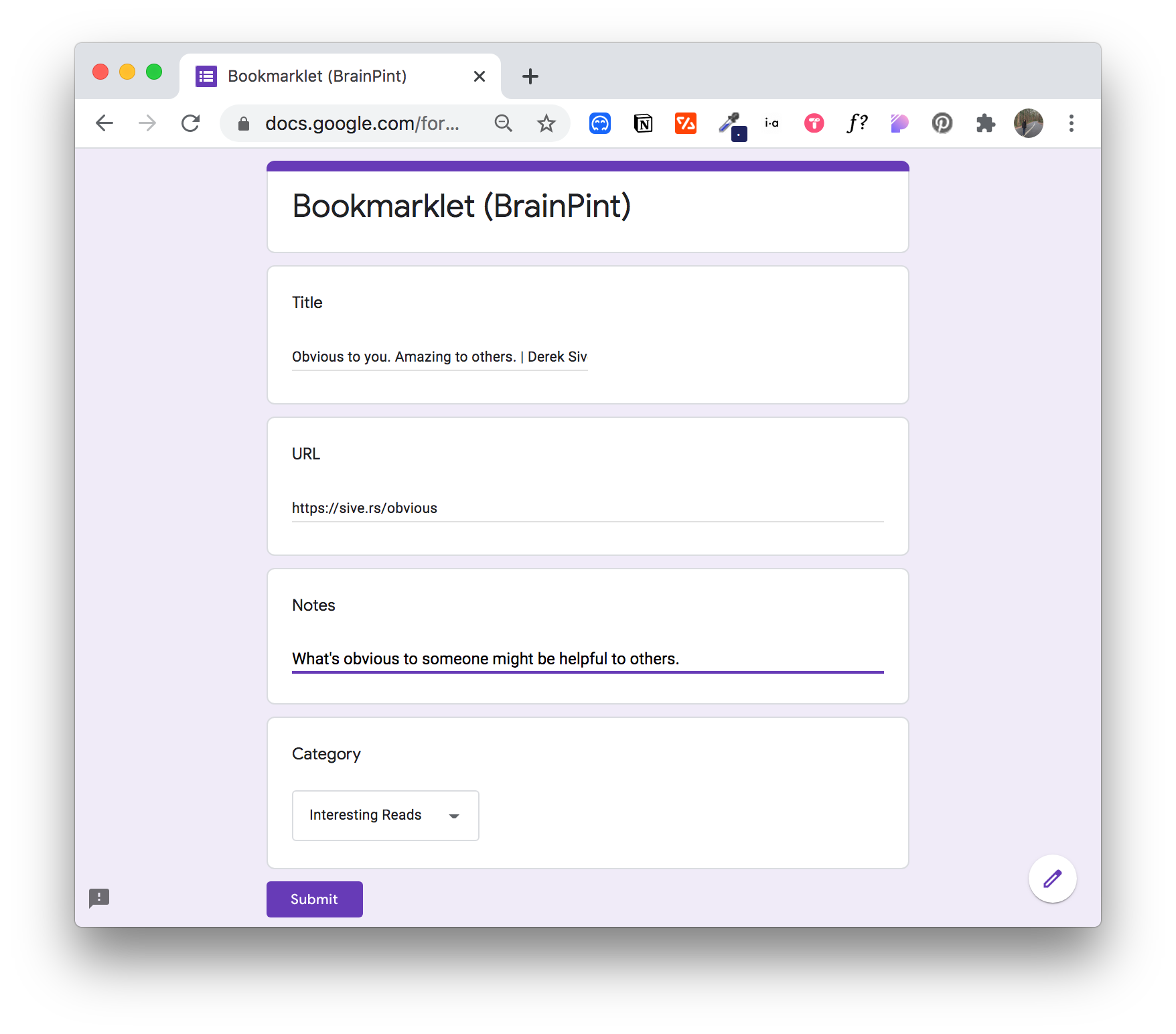Click the Title text field

440,357
